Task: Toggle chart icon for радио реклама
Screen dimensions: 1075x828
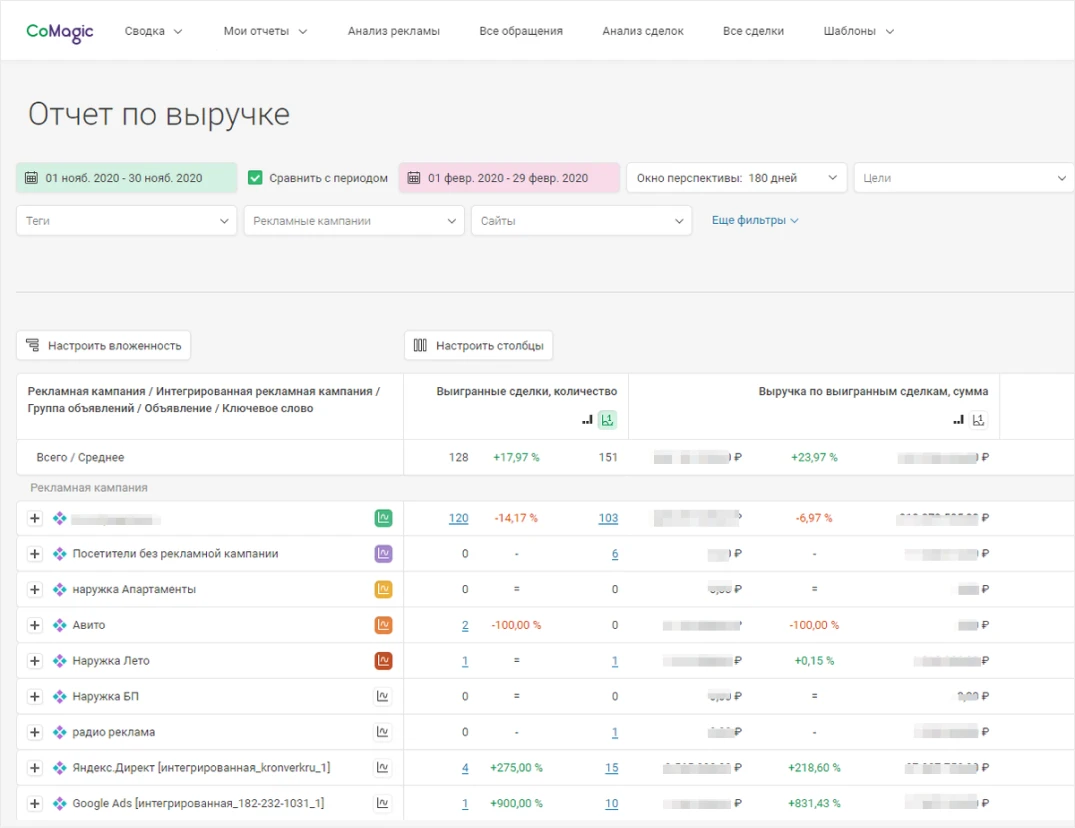Action: click(x=383, y=732)
